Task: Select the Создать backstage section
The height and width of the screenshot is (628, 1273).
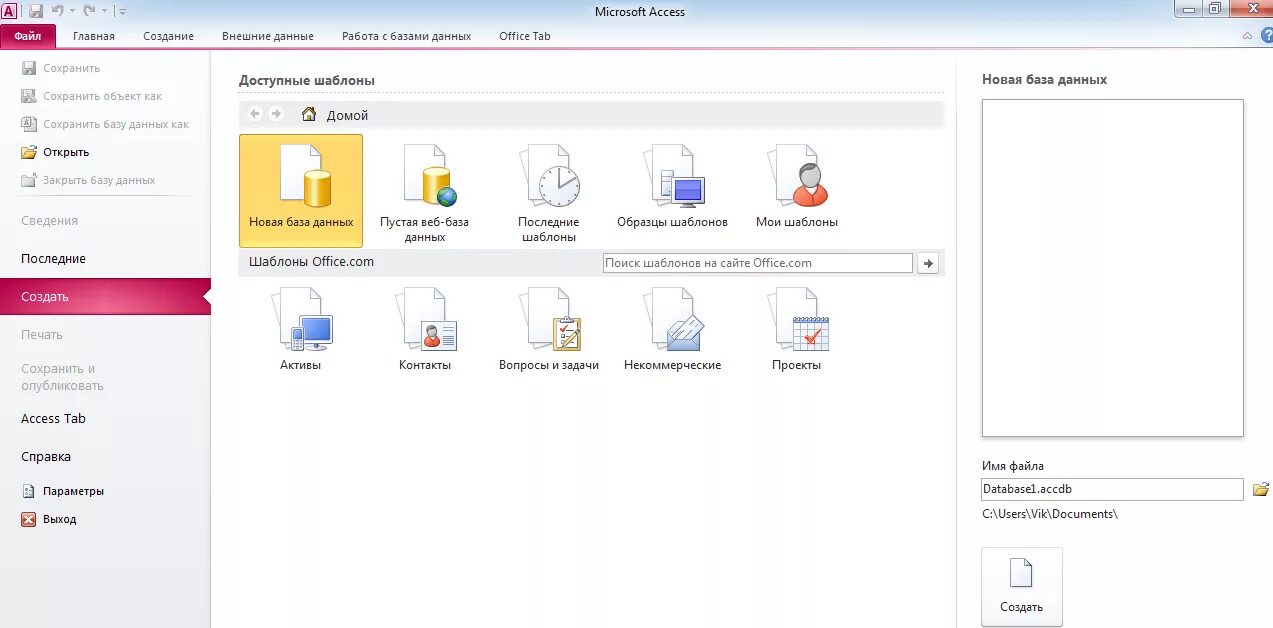Action: 105,296
